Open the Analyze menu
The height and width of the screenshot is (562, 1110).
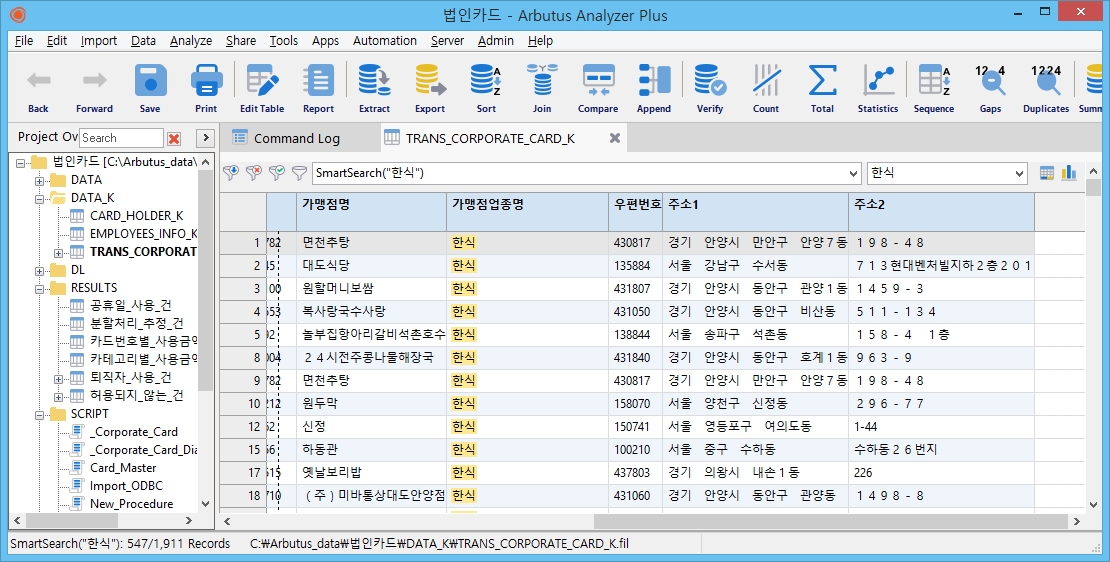190,40
